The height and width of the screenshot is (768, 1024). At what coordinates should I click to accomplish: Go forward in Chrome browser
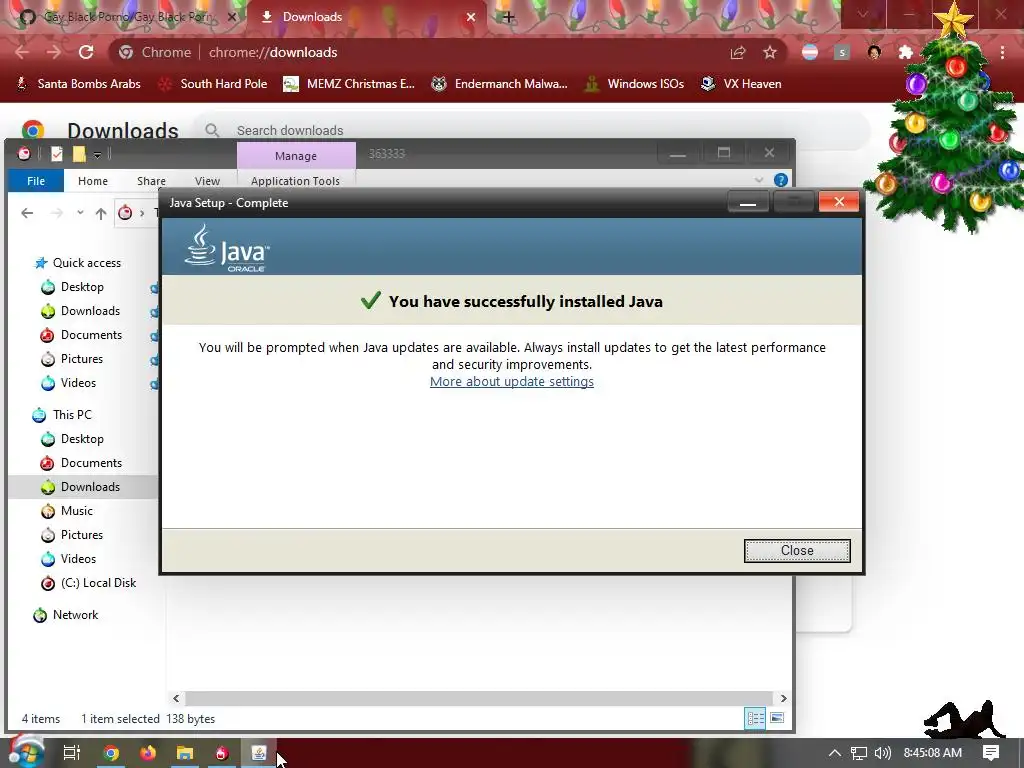54,52
